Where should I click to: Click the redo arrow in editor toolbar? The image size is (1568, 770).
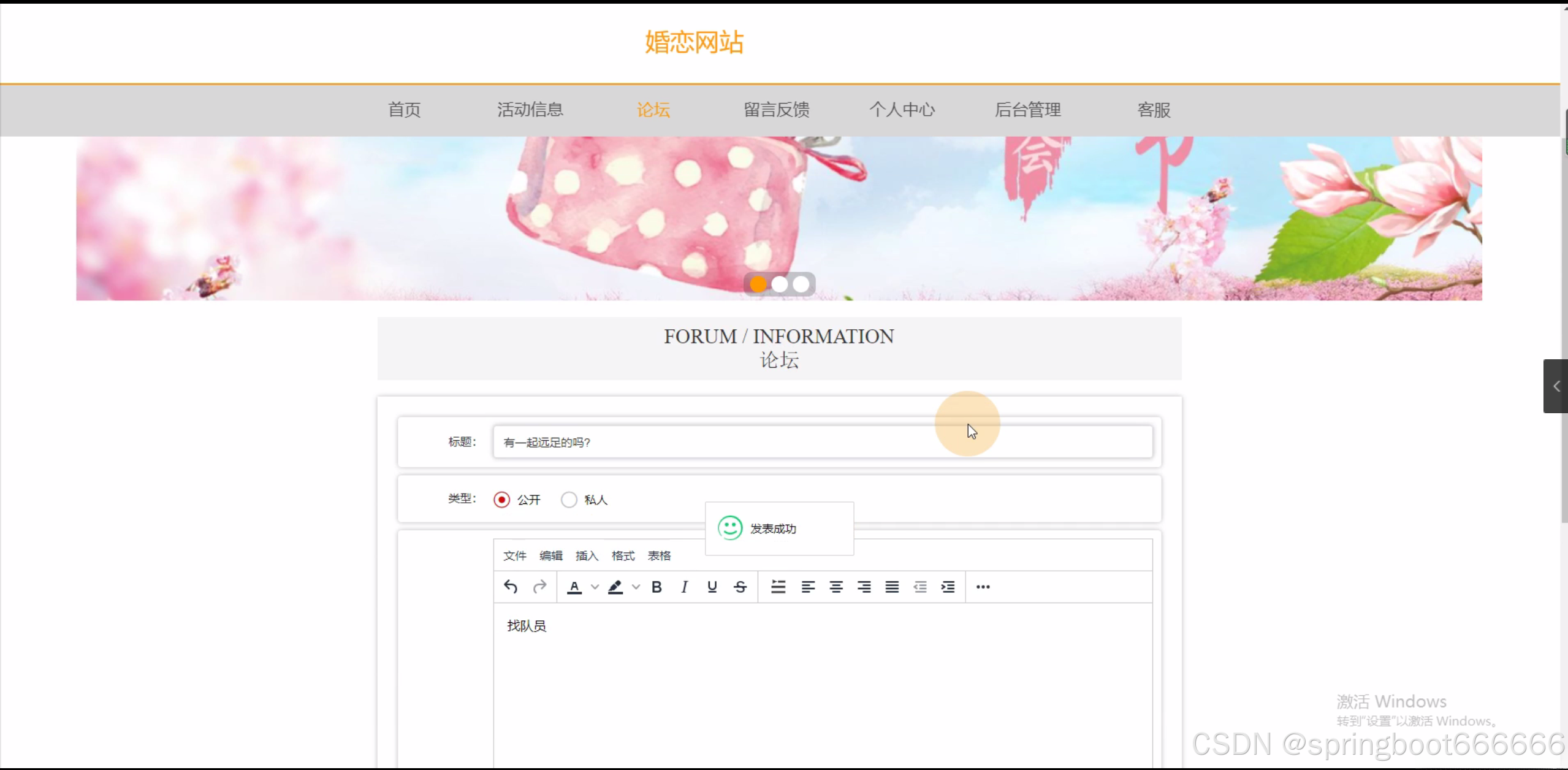(x=539, y=587)
